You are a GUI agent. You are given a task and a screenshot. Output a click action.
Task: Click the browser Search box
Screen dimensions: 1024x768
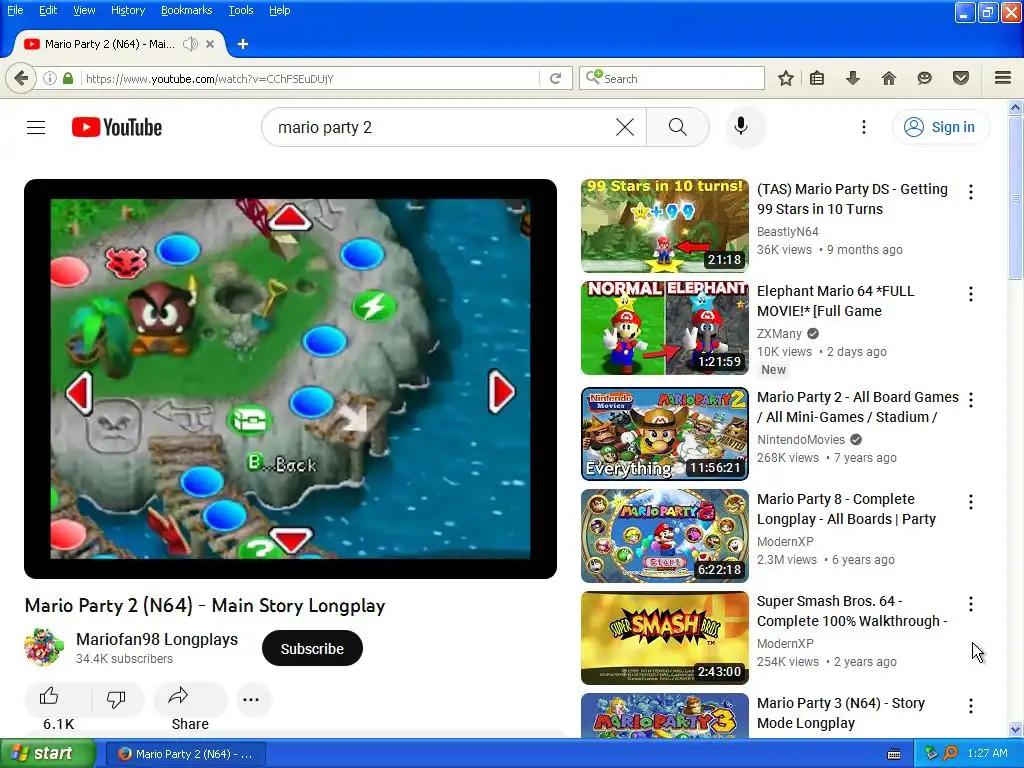[x=671, y=78]
